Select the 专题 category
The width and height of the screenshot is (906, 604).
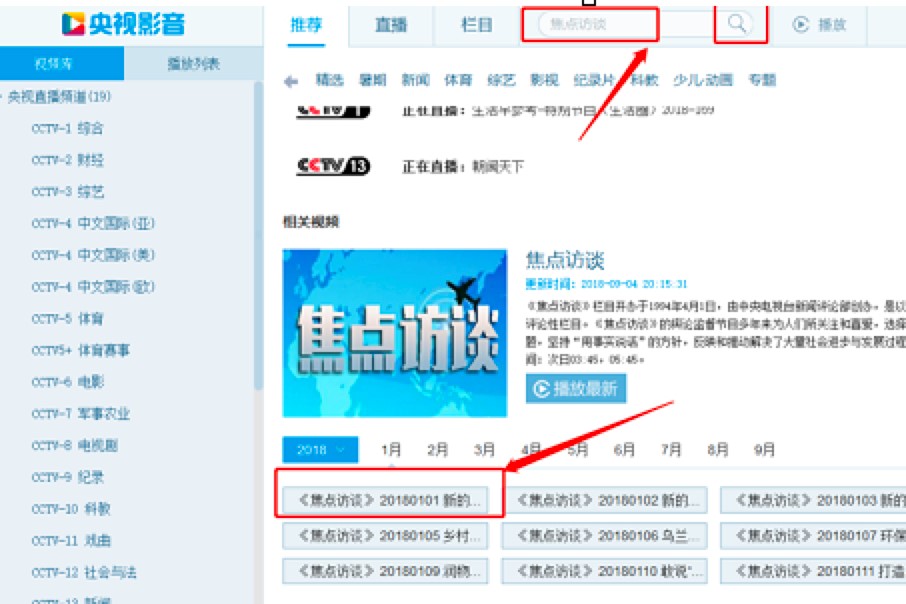[x=762, y=80]
